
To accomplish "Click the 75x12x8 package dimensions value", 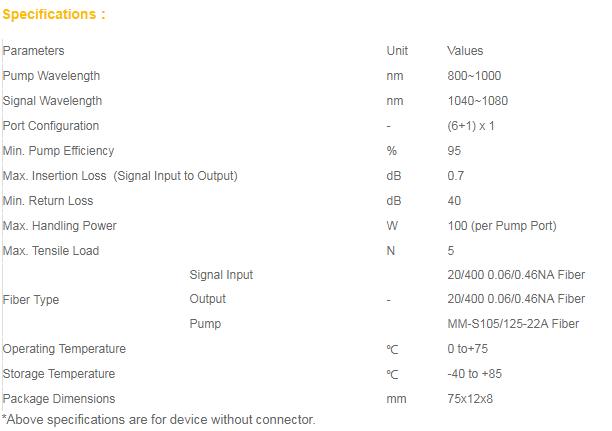I will (x=470, y=399).
